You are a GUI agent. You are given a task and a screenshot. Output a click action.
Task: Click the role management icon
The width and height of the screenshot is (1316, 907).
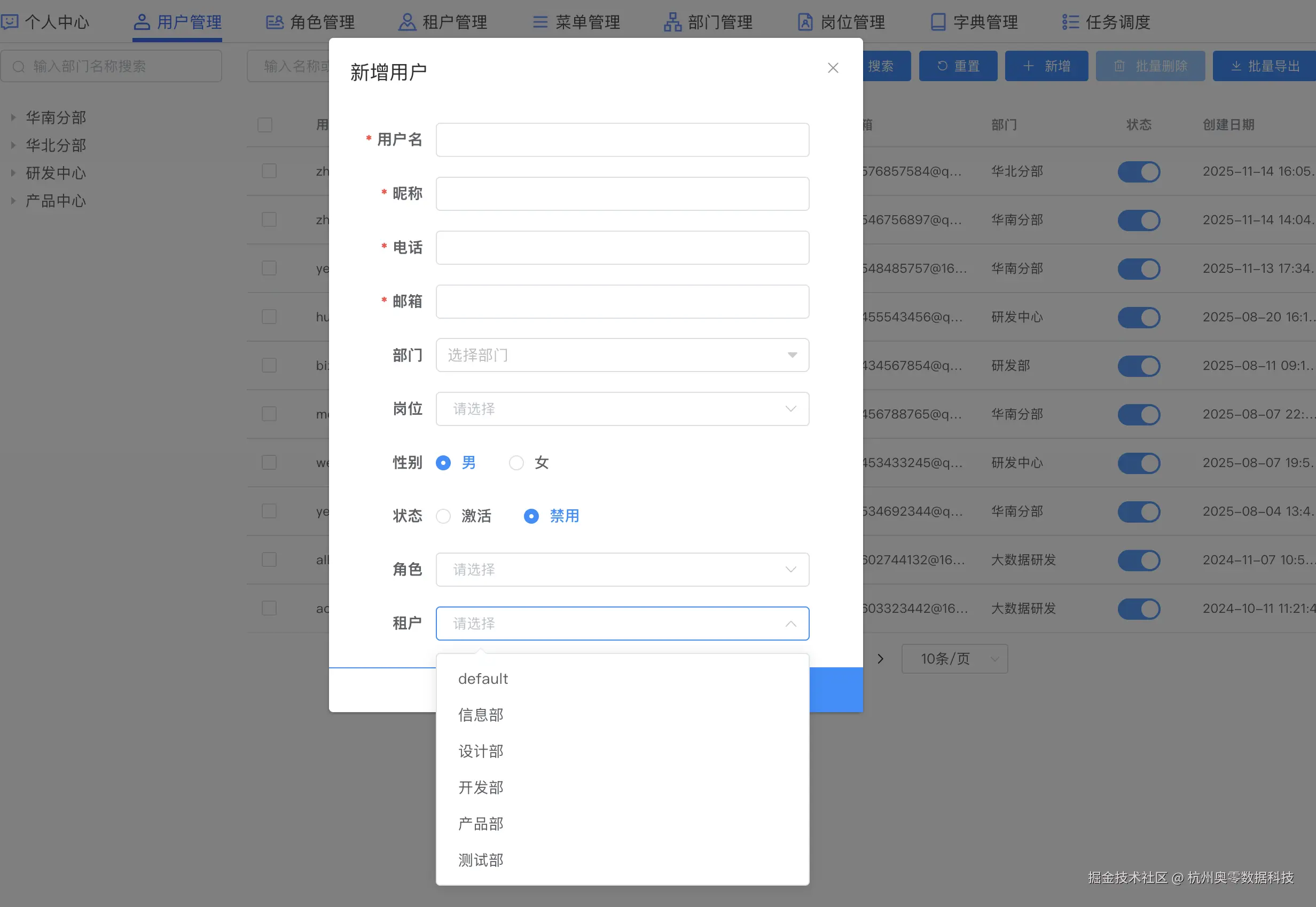pyautogui.click(x=275, y=22)
